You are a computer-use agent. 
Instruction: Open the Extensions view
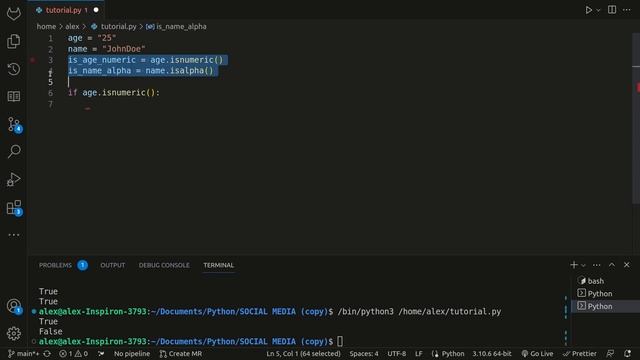tap(14, 207)
